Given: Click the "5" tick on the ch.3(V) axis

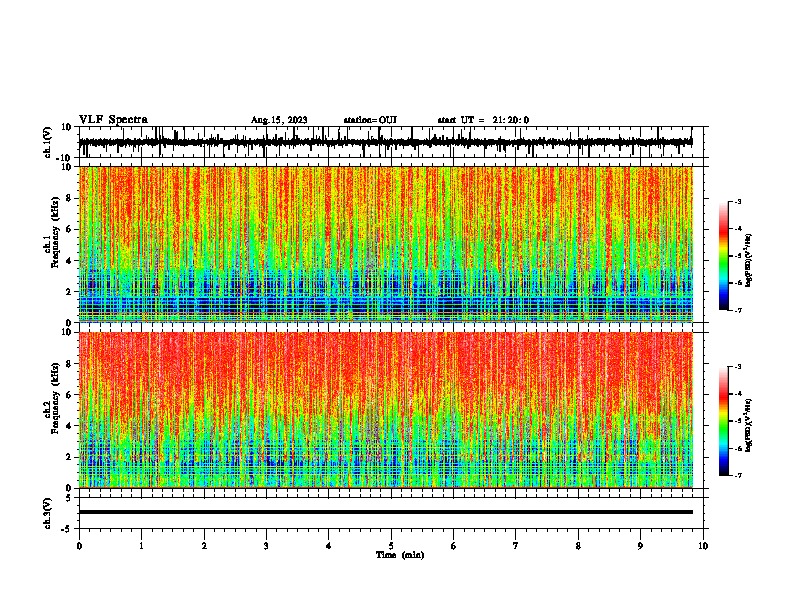Looking at the screenshot, I should 69,498.
